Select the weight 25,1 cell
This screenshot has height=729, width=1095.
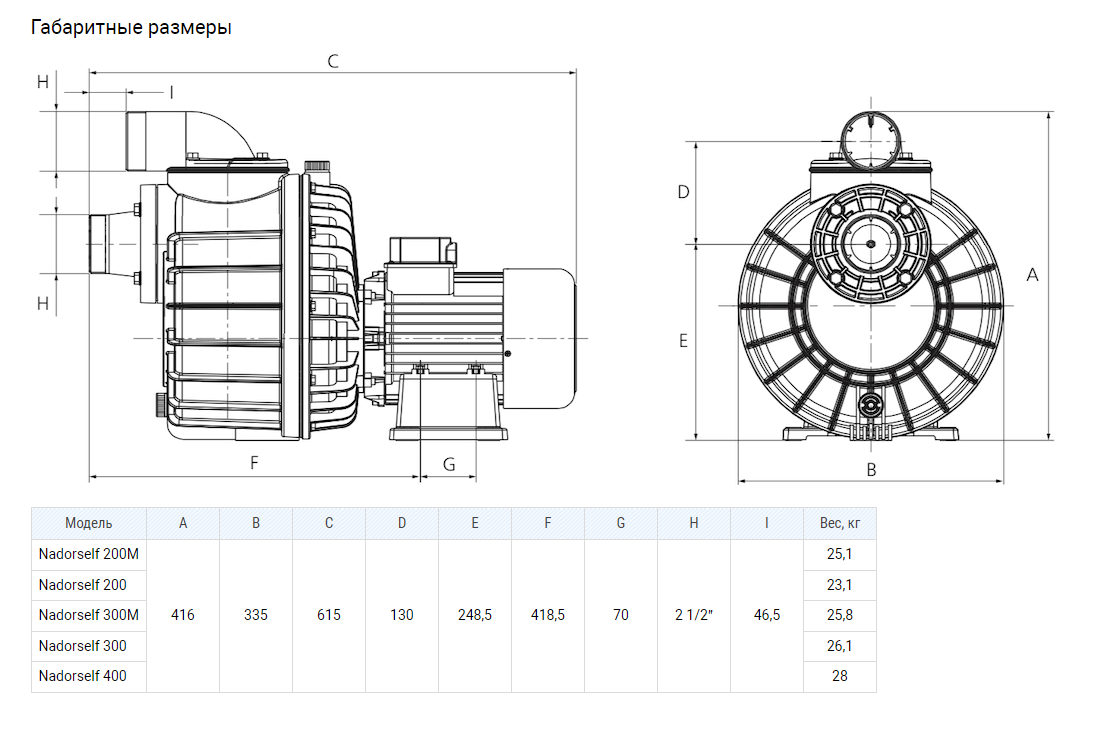click(x=839, y=554)
